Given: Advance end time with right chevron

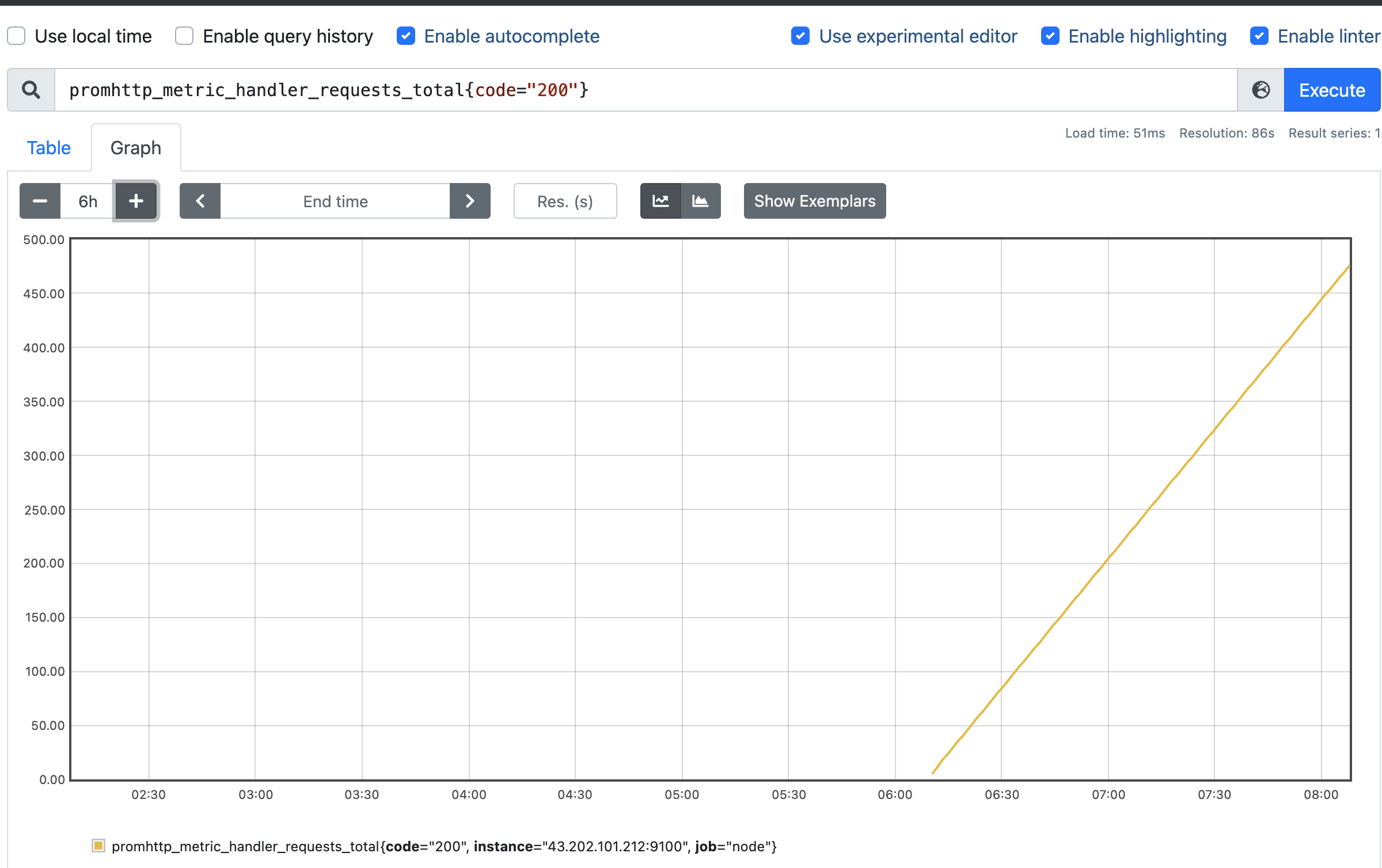Looking at the screenshot, I should [470, 201].
